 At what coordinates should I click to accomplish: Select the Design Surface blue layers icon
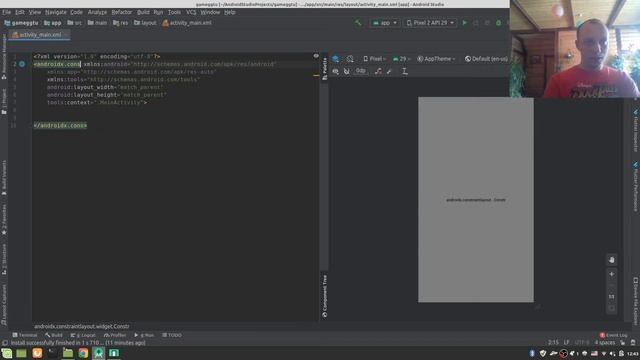(335, 59)
